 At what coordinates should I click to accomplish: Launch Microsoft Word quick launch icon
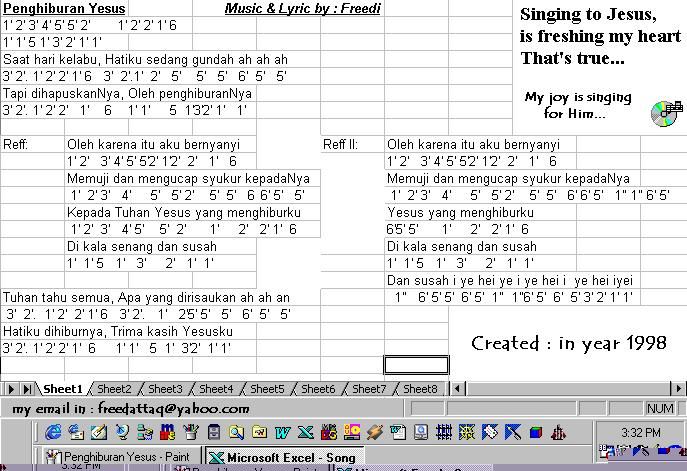[x=283, y=433]
